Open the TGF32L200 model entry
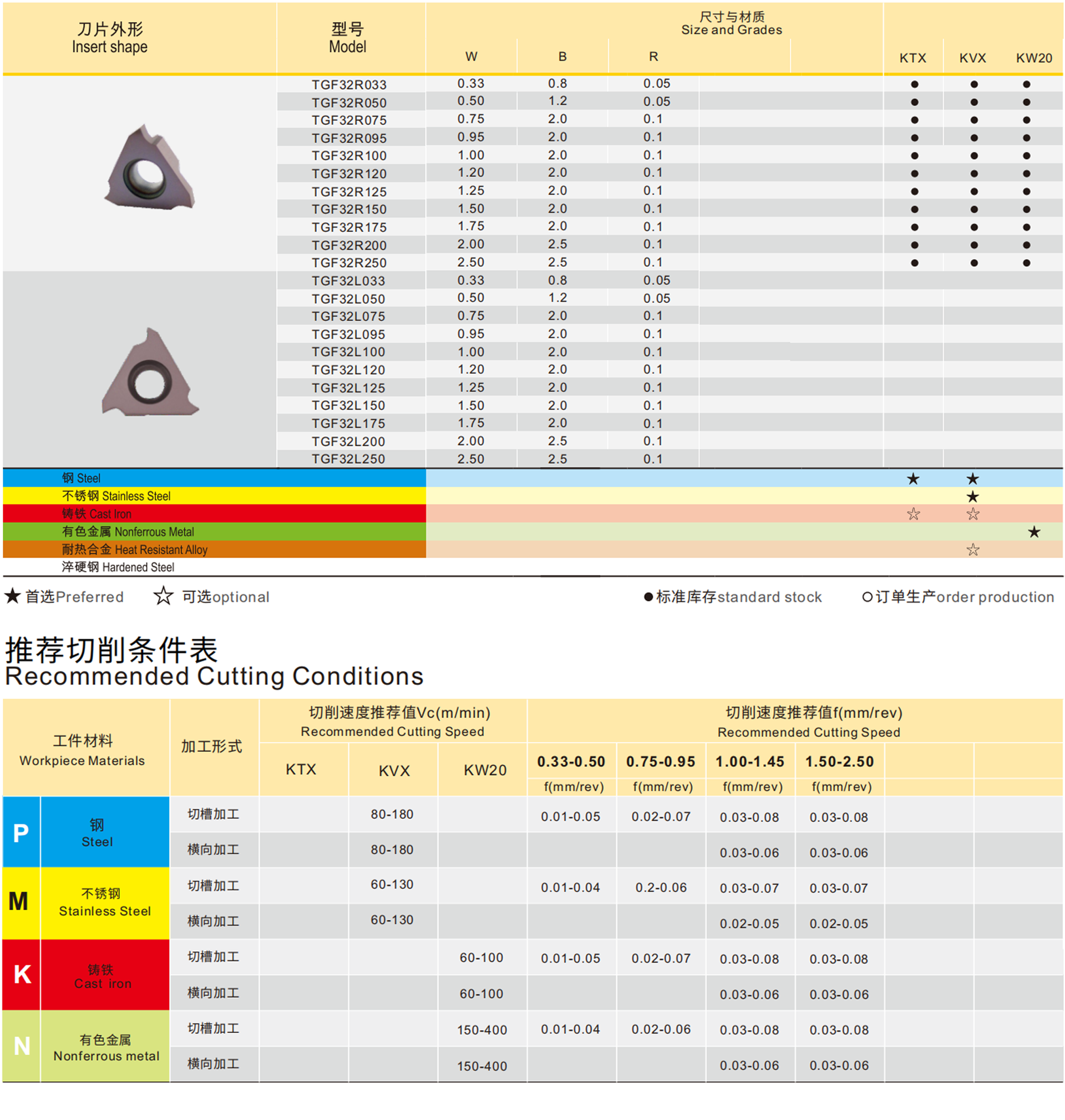Image resolution: width=1065 pixels, height=1120 pixels. pos(350,441)
